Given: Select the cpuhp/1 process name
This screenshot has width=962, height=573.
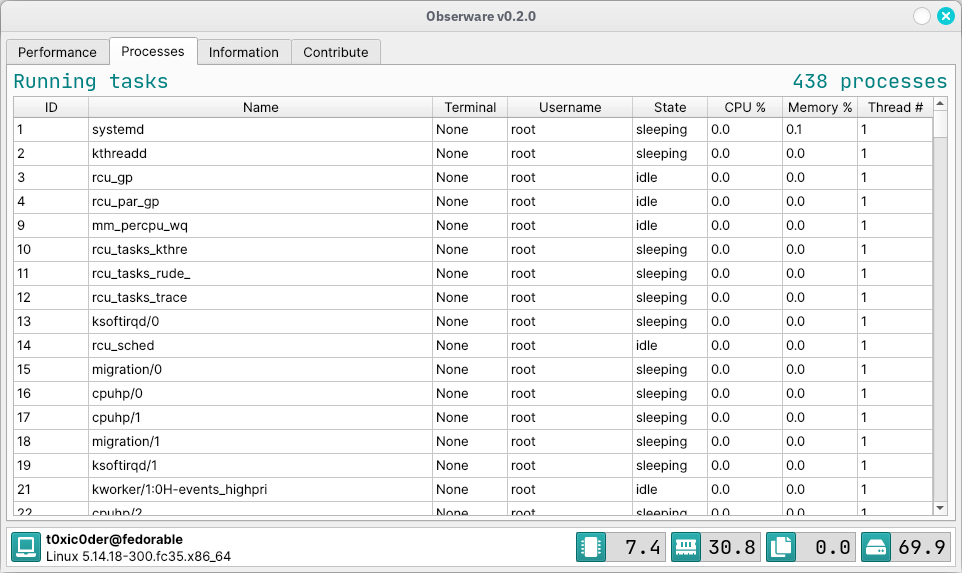Looking at the screenshot, I should [x=116, y=417].
